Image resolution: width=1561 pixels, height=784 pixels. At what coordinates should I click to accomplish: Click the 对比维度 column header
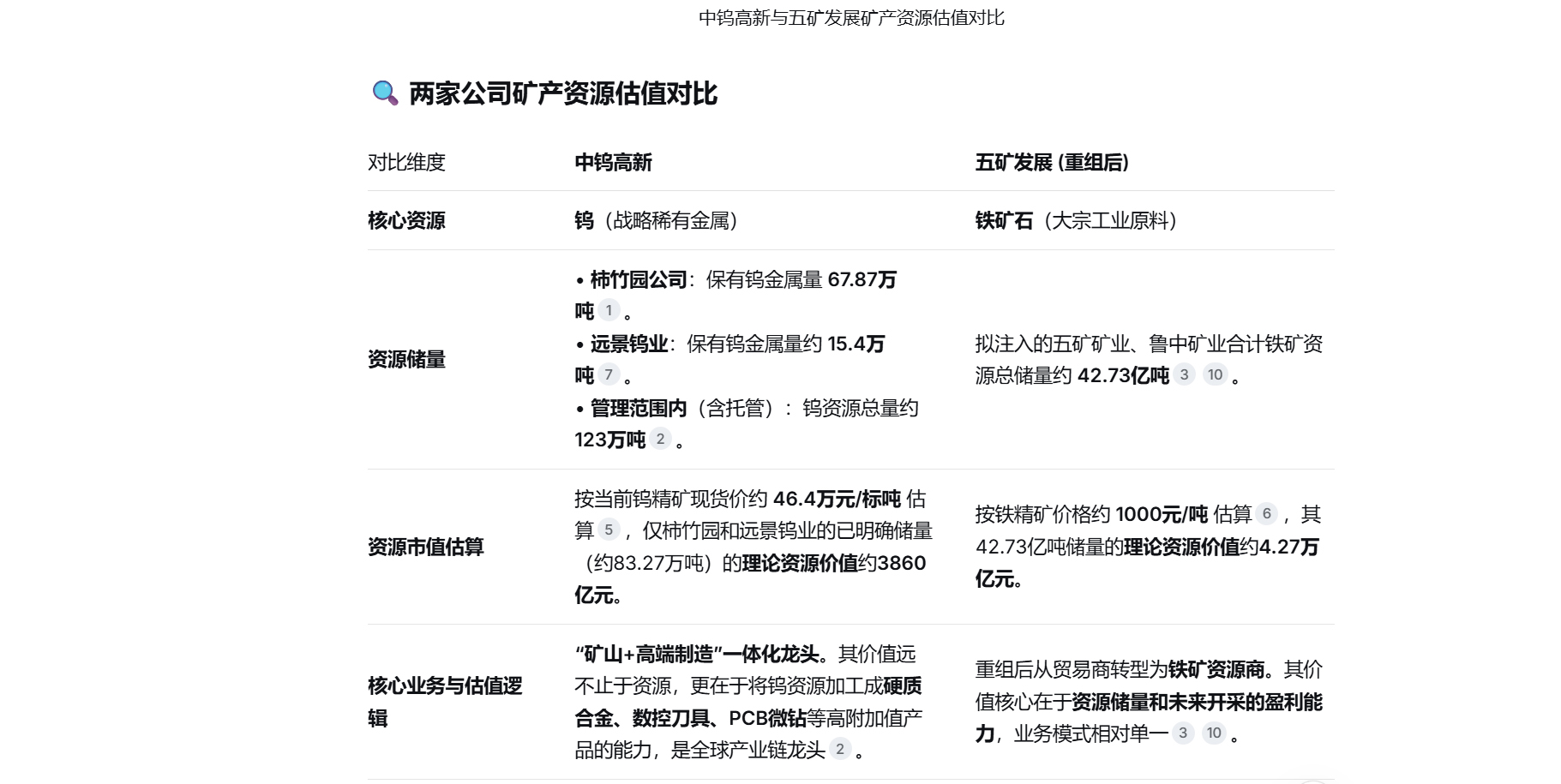coord(406,162)
